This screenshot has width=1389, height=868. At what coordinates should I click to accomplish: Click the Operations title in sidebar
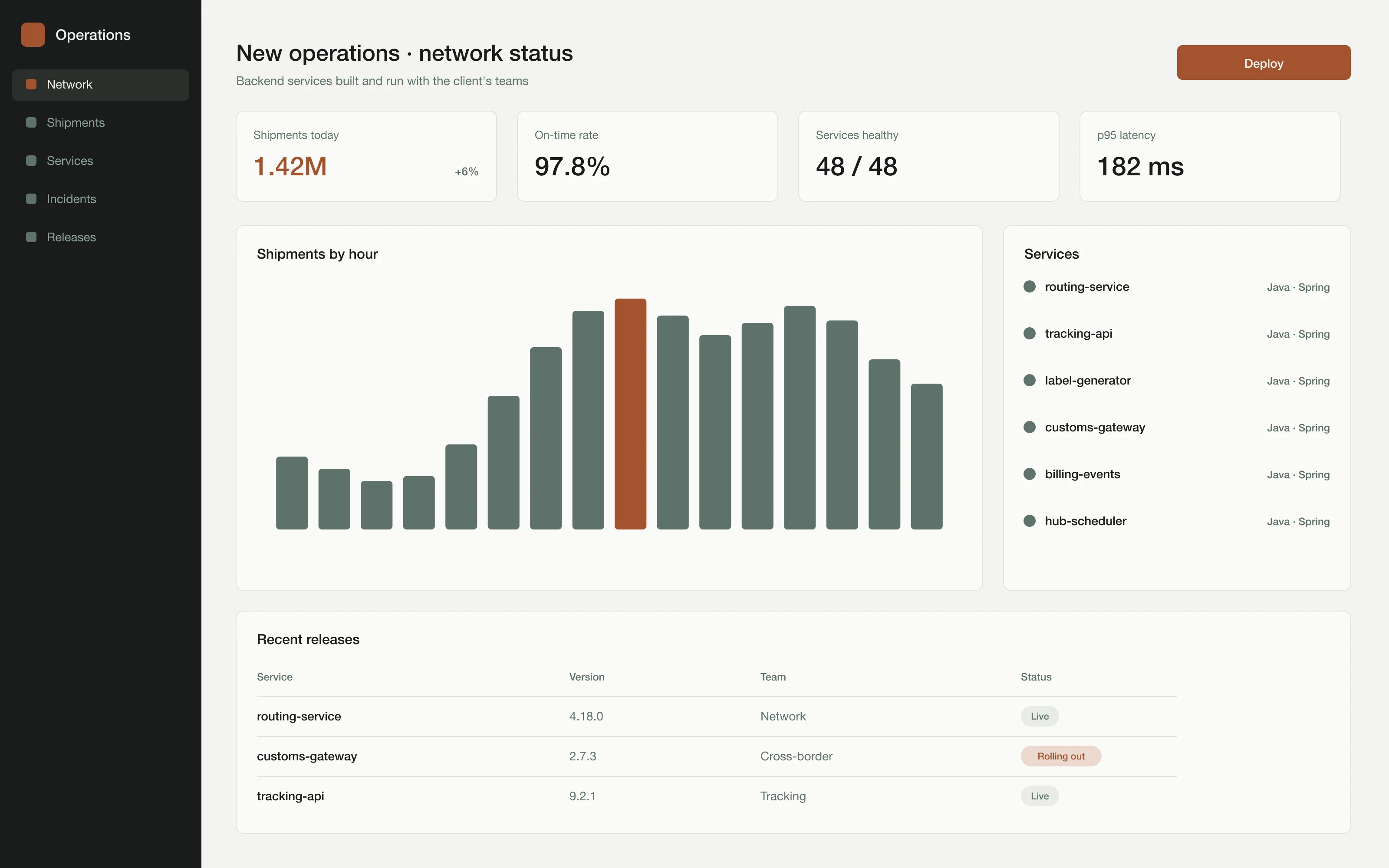point(93,34)
